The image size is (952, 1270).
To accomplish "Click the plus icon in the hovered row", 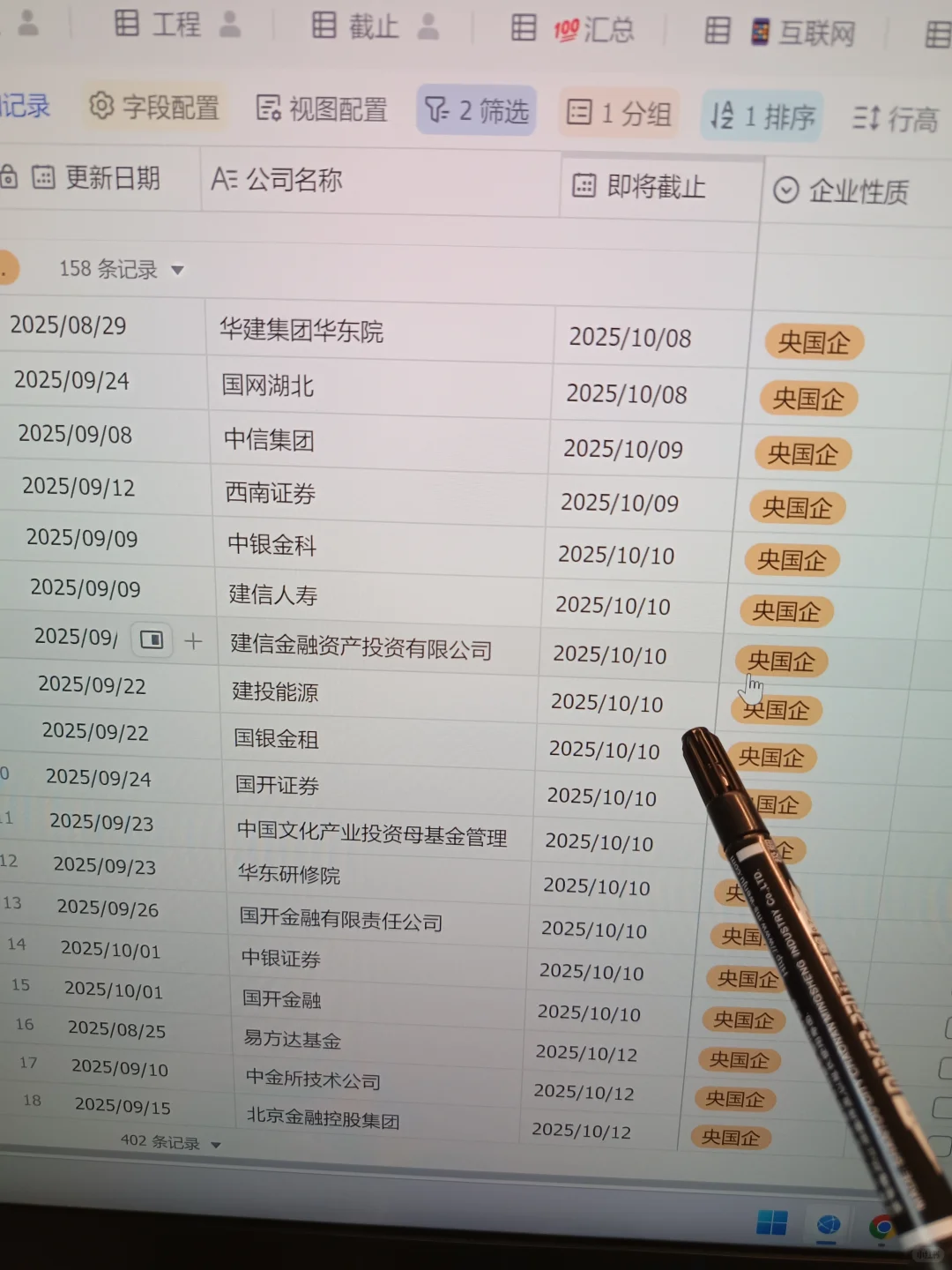I will click(193, 640).
